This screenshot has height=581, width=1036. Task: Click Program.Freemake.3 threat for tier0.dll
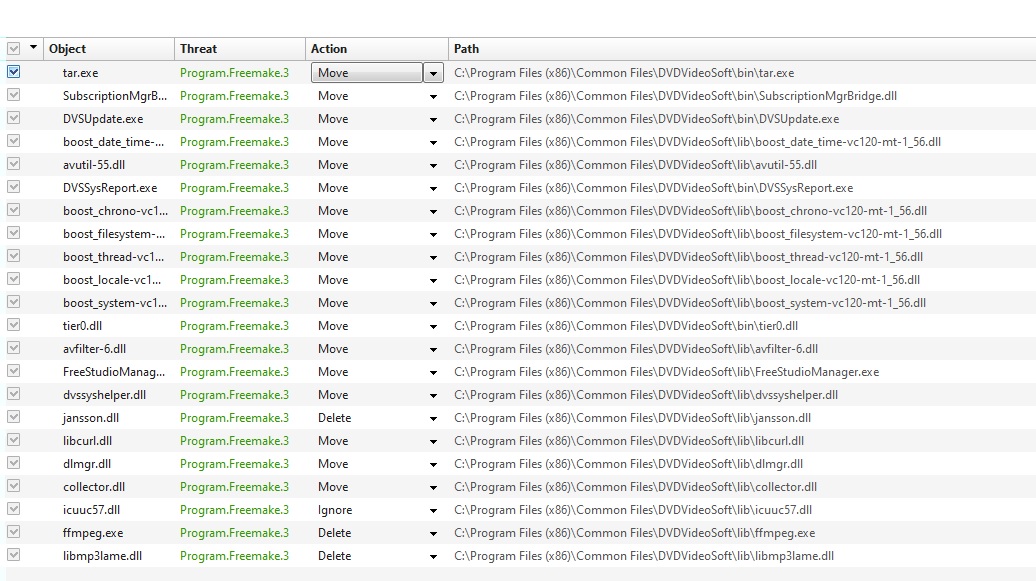(x=234, y=325)
